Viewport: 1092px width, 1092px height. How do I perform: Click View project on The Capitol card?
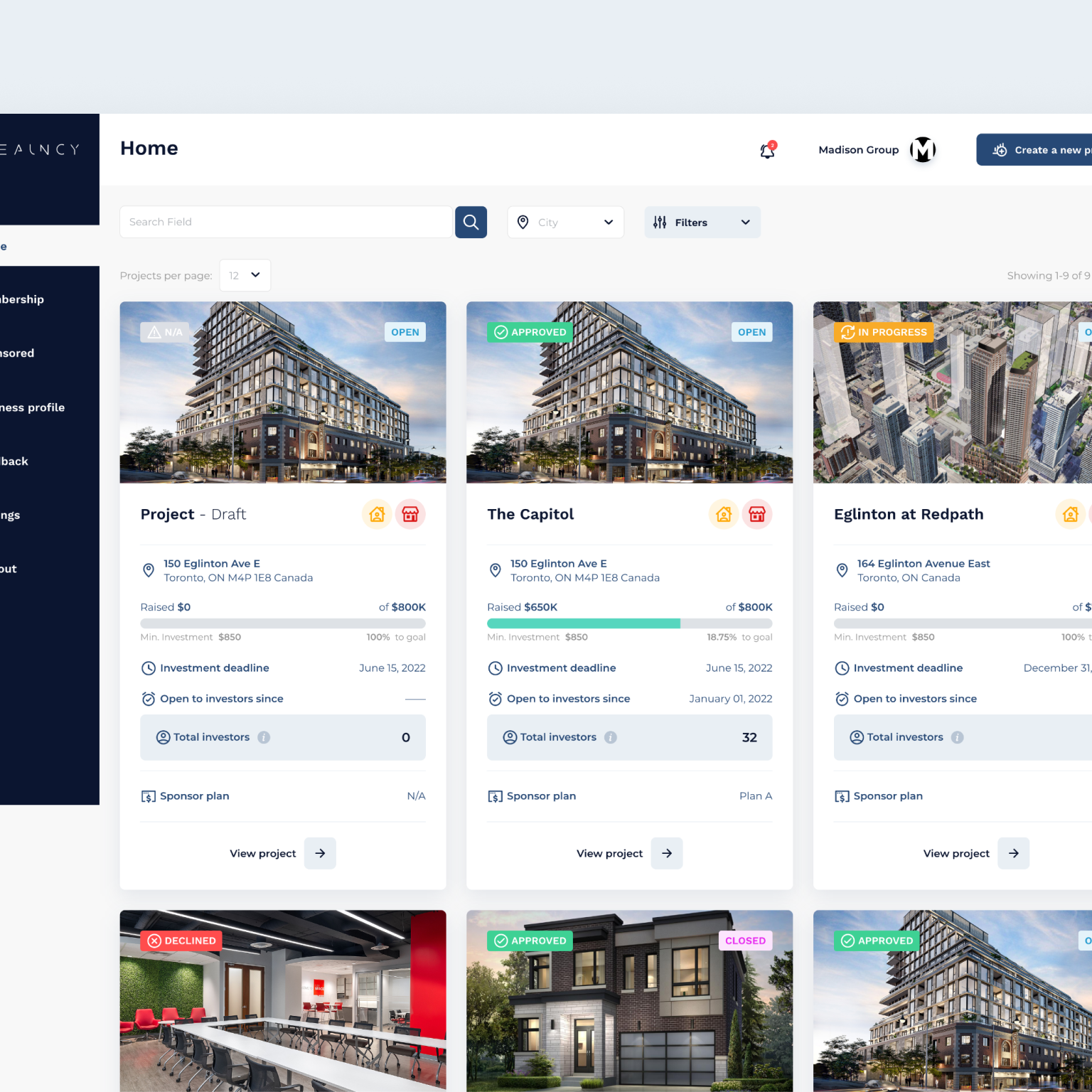coord(609,853)
